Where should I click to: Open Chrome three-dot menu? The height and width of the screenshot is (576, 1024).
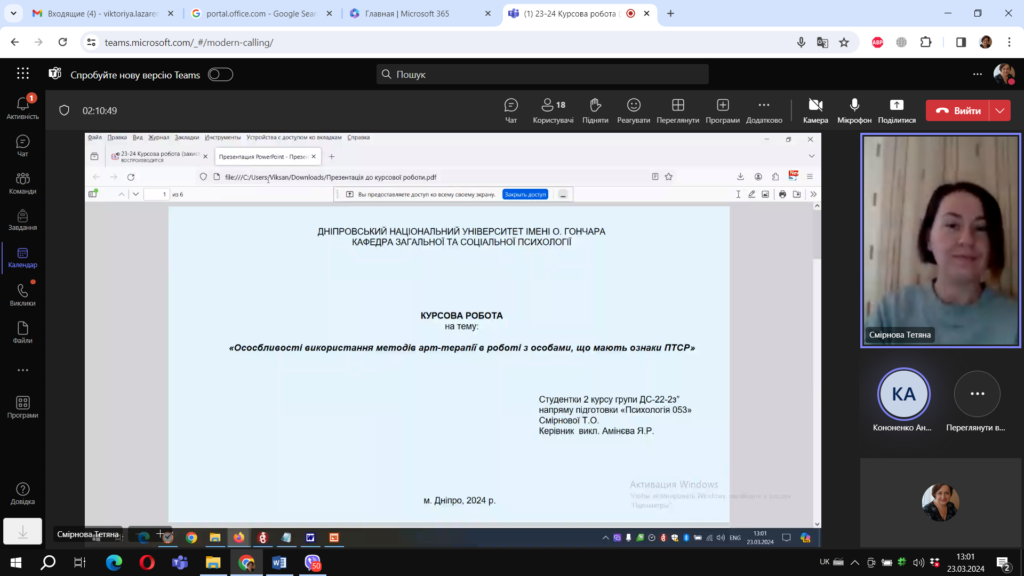pyautogui.click(x=1009, y=42)
